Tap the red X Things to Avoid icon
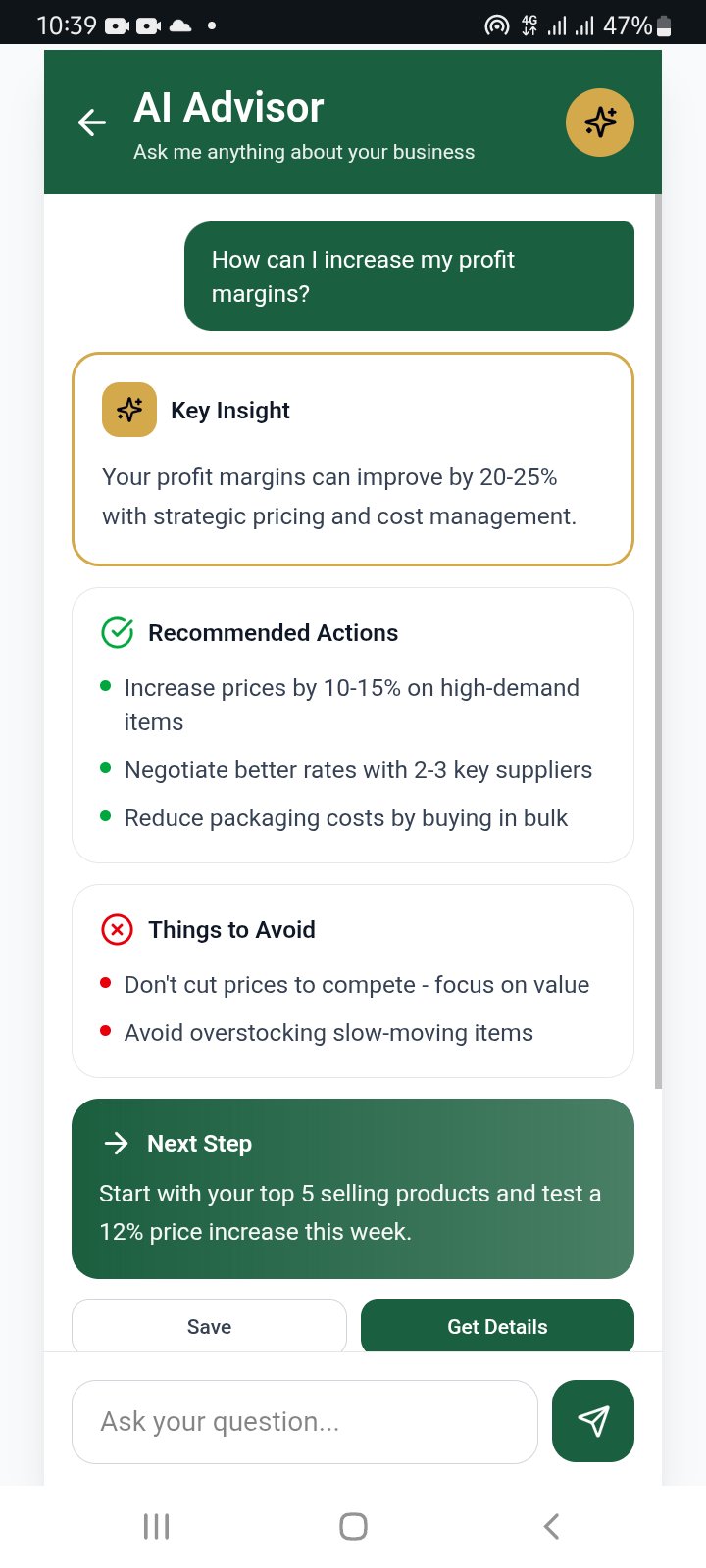The image size is (706, 1568). 118,929
